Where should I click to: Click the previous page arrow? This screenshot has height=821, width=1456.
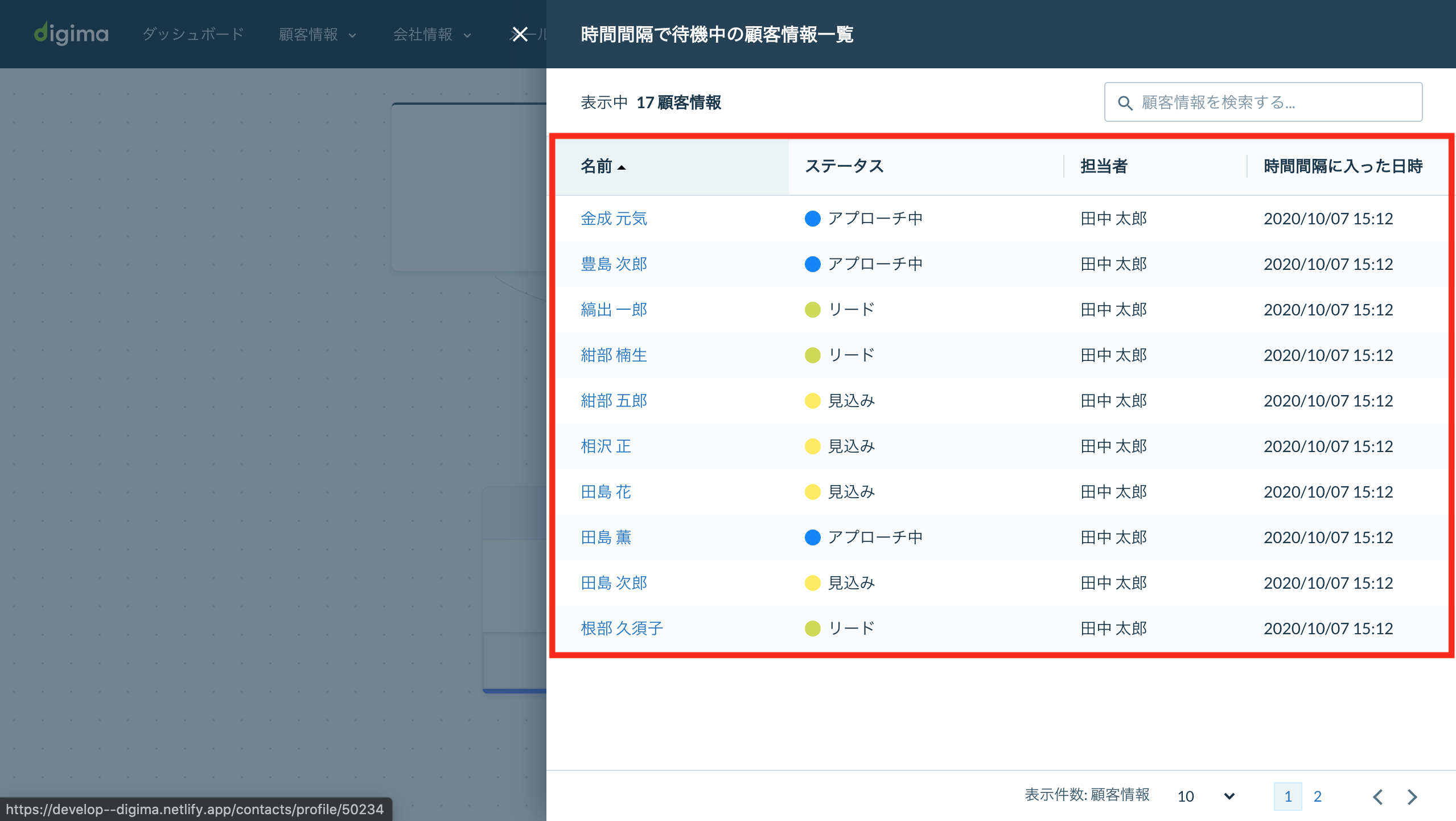coord(1377,797)
